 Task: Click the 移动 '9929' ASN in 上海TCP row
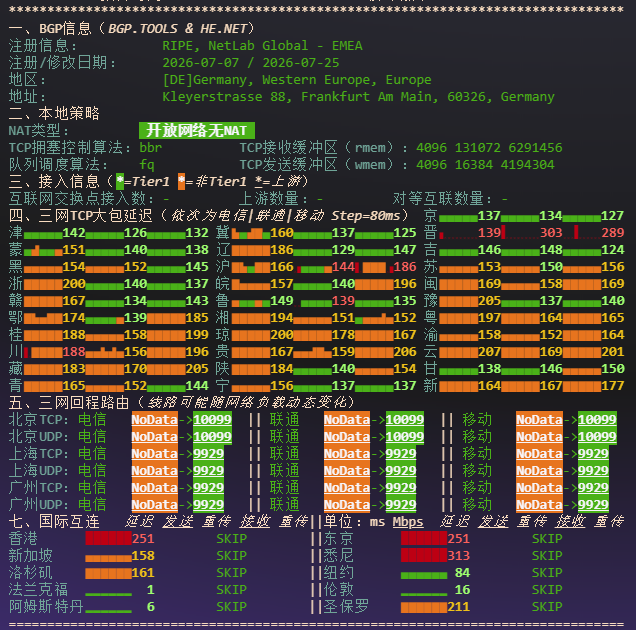pyautogui.click(x=593, y=454)
